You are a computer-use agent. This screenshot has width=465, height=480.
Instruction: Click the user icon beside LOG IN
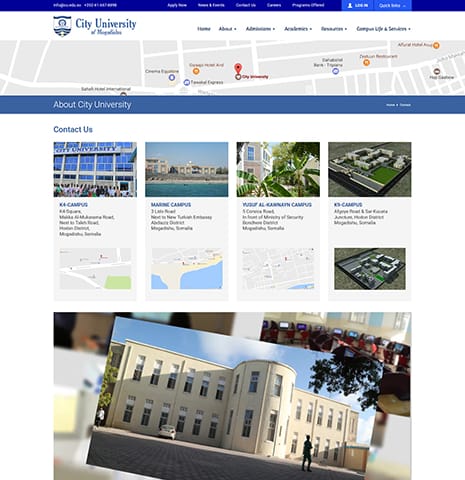[x=350, y=6]
